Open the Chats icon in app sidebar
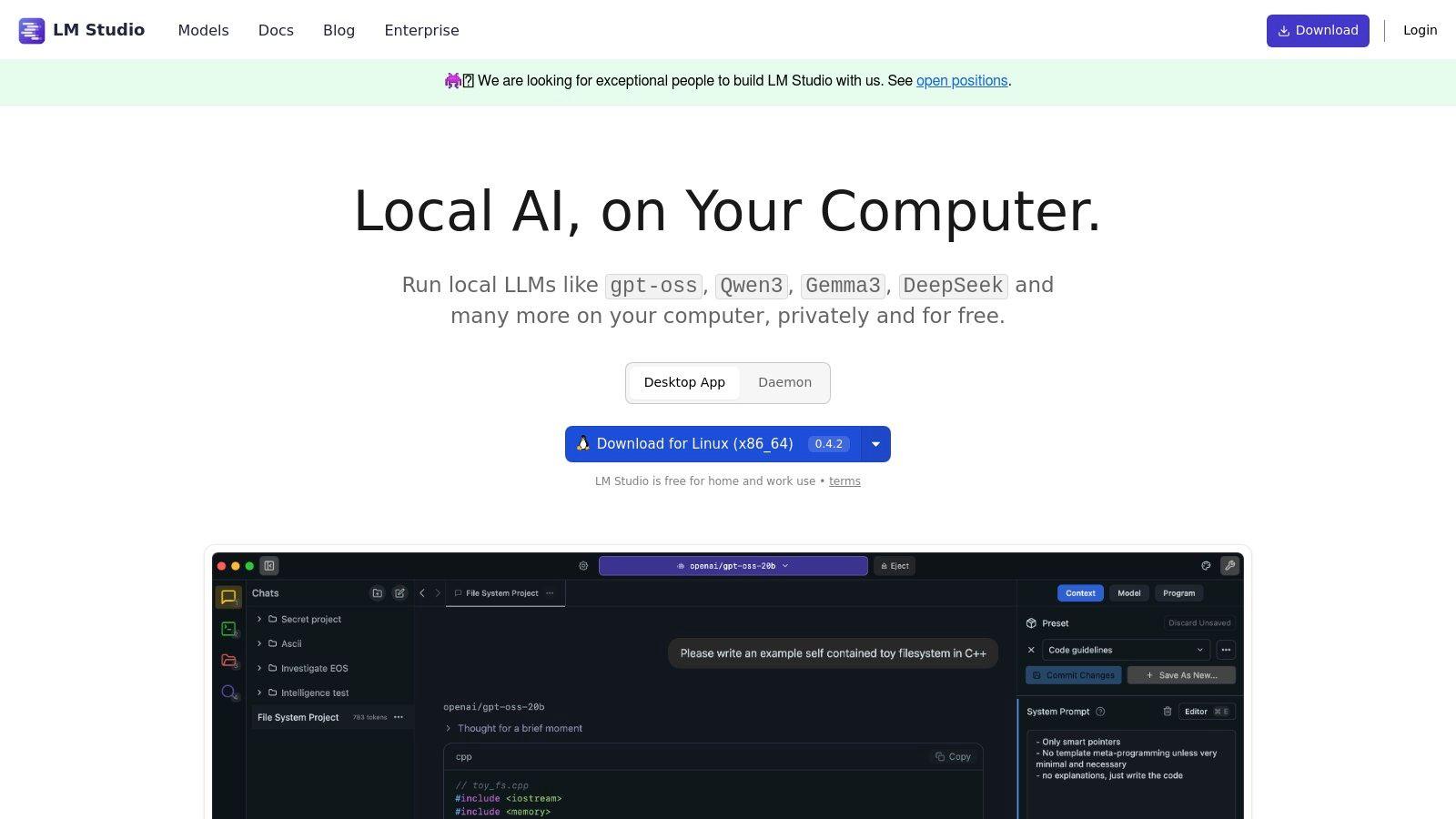Screen dimensions: 1456x819 pyautogui.click(x=228, y=597)
